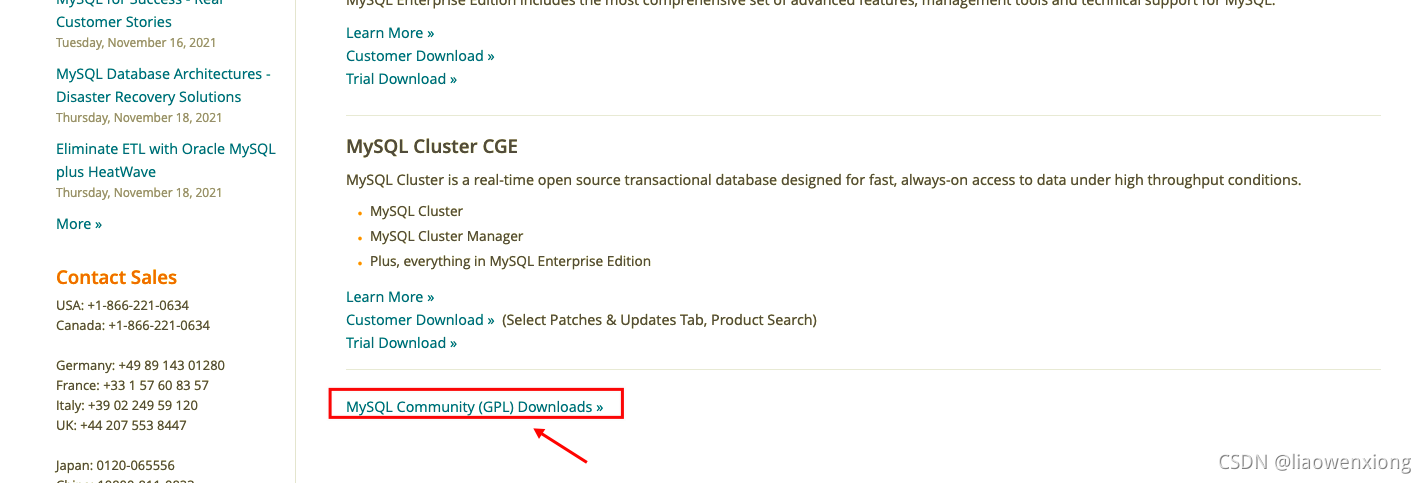This screenshot has width=1426, height=483.
Task: Click Customer Download beside Patches & Updates note
Action: [420, 320]
